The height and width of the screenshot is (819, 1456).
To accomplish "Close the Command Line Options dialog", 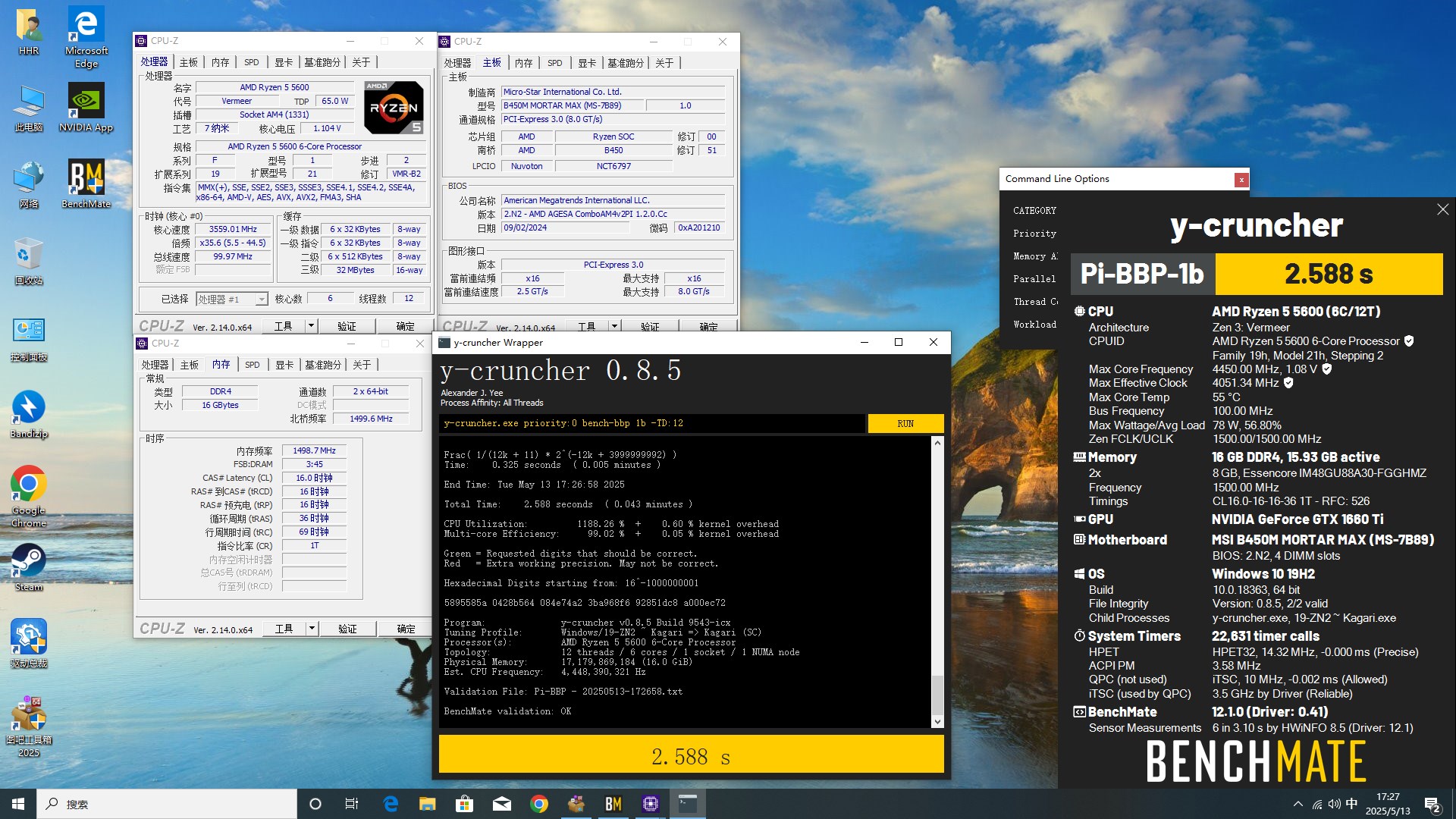I will [x=1241, y=180].
